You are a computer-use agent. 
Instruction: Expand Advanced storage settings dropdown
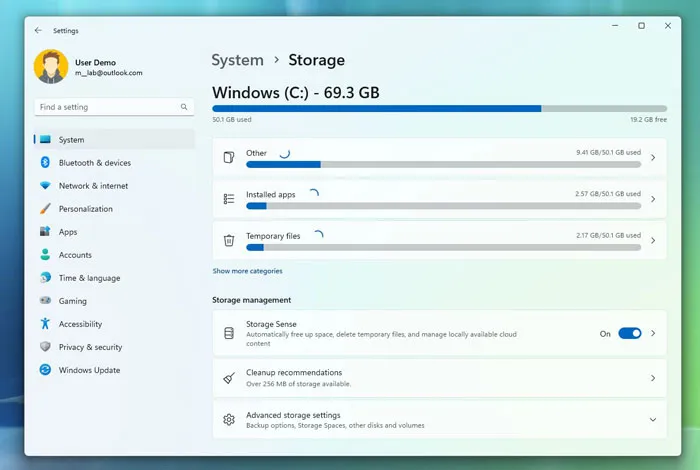tap(653, 420)
